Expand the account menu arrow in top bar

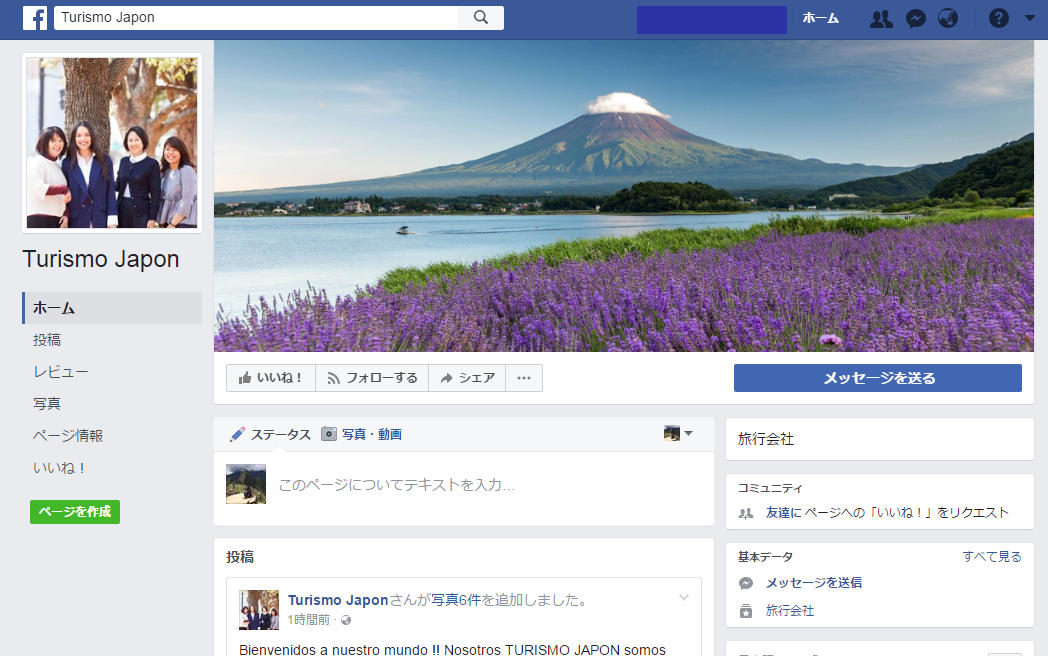tap(1029, 18)
